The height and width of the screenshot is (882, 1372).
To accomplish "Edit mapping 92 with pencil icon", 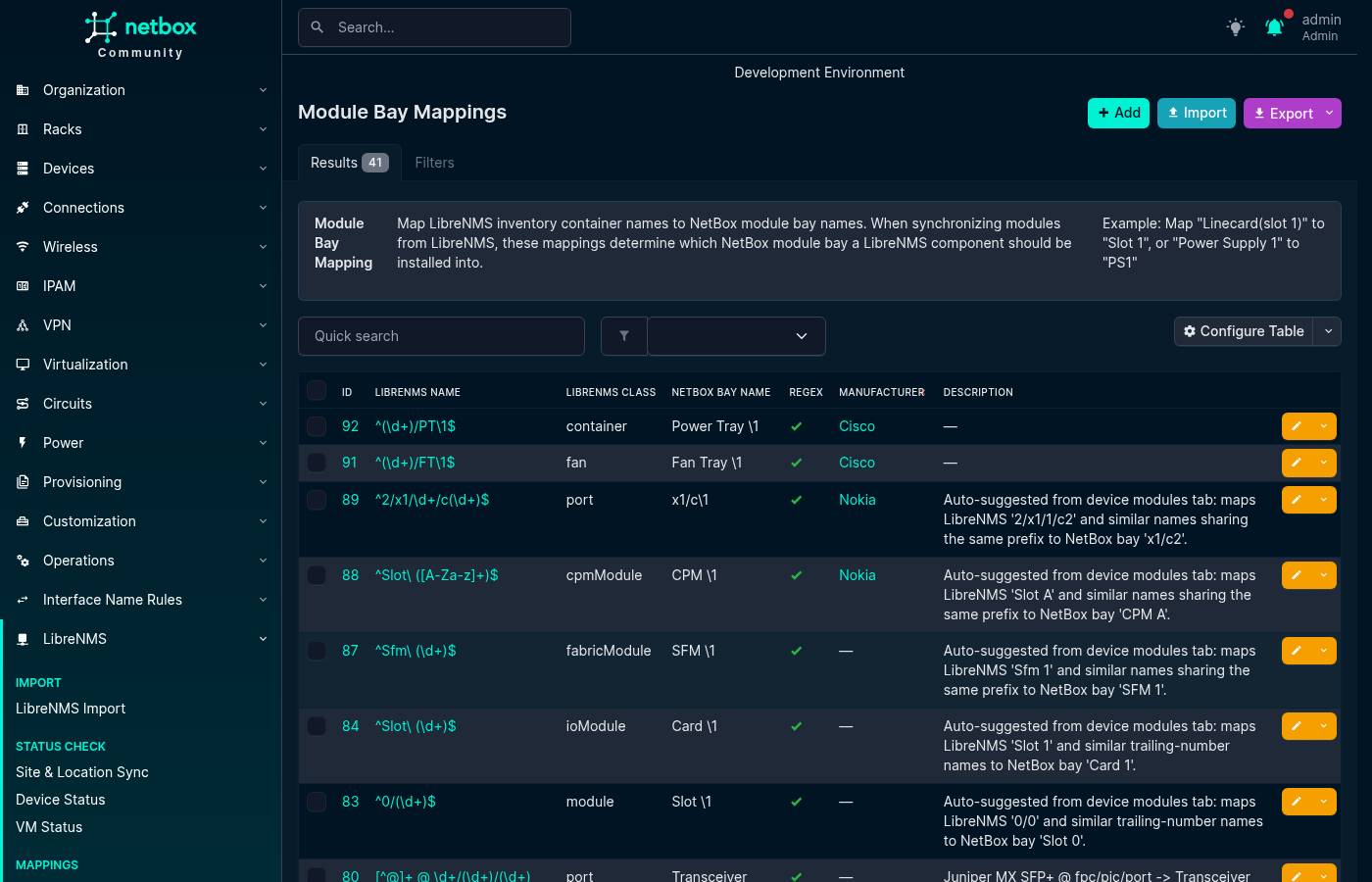I will point(1297,426).
